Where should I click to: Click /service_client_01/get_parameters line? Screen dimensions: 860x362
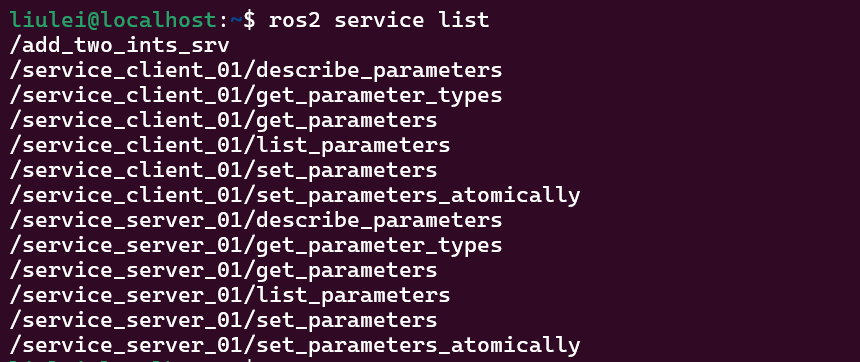pos(224,120)
